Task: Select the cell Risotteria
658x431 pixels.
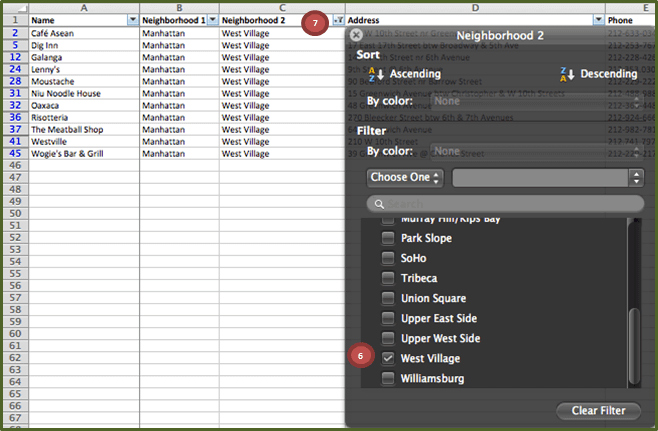Action: pyautogui.click(x=84, y=118)
